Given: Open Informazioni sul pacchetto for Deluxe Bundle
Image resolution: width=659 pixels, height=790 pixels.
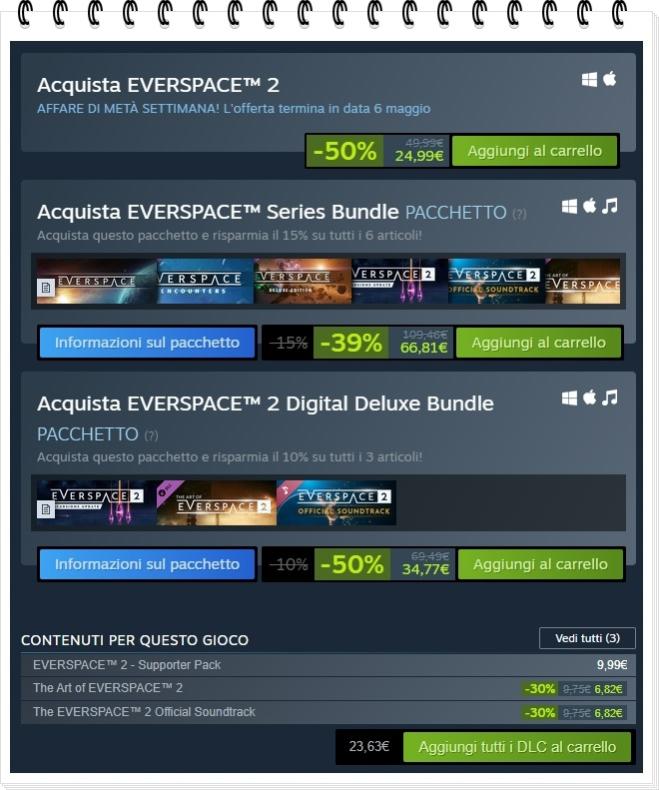Looking at the screenshot, I should [x=147, y=564].
